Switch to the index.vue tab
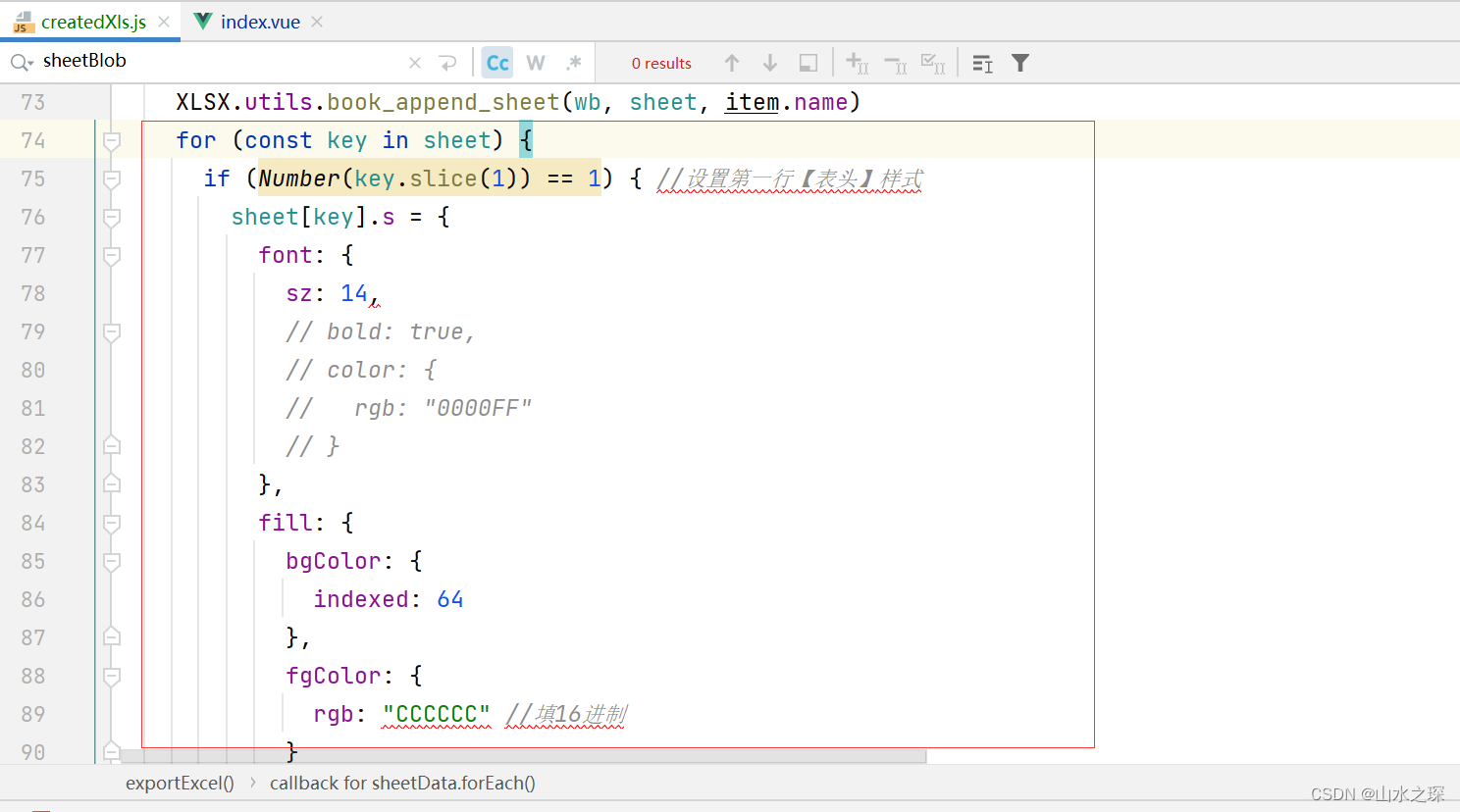1460x812 pixels. click(260, 22)
